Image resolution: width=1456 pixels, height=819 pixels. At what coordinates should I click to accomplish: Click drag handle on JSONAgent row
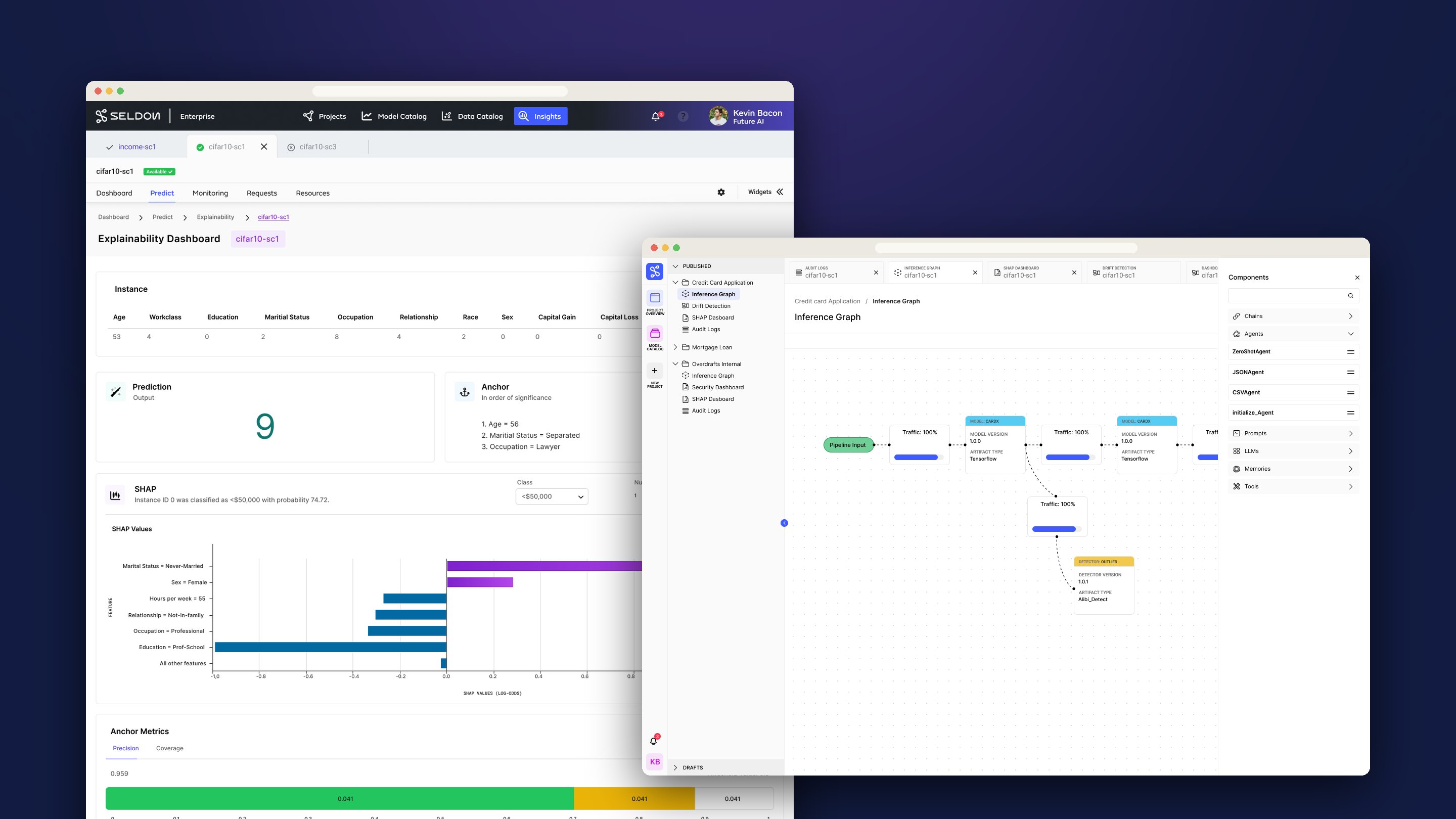tap(1351, 372)
